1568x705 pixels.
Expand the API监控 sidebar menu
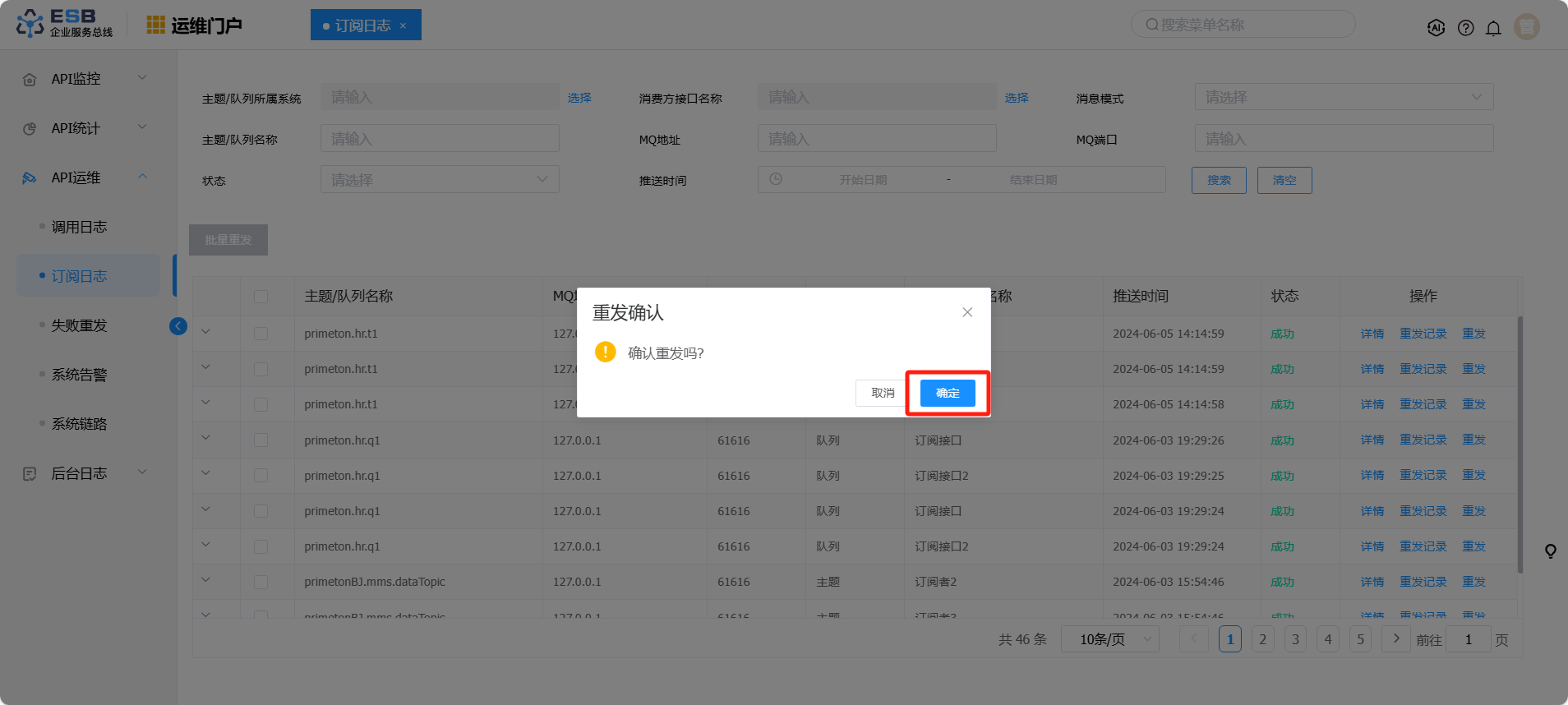(85, 79)
